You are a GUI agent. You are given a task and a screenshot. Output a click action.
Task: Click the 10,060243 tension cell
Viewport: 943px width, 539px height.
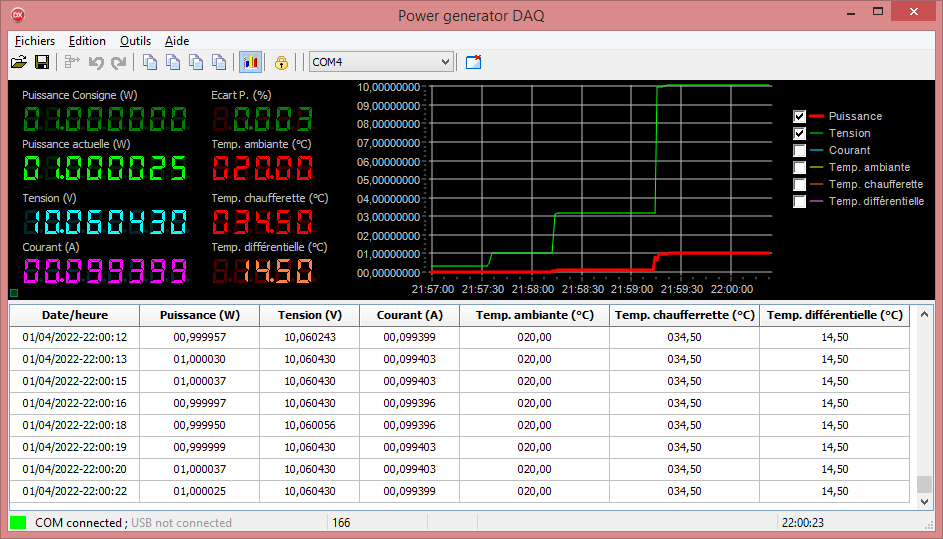pos(310,337)
